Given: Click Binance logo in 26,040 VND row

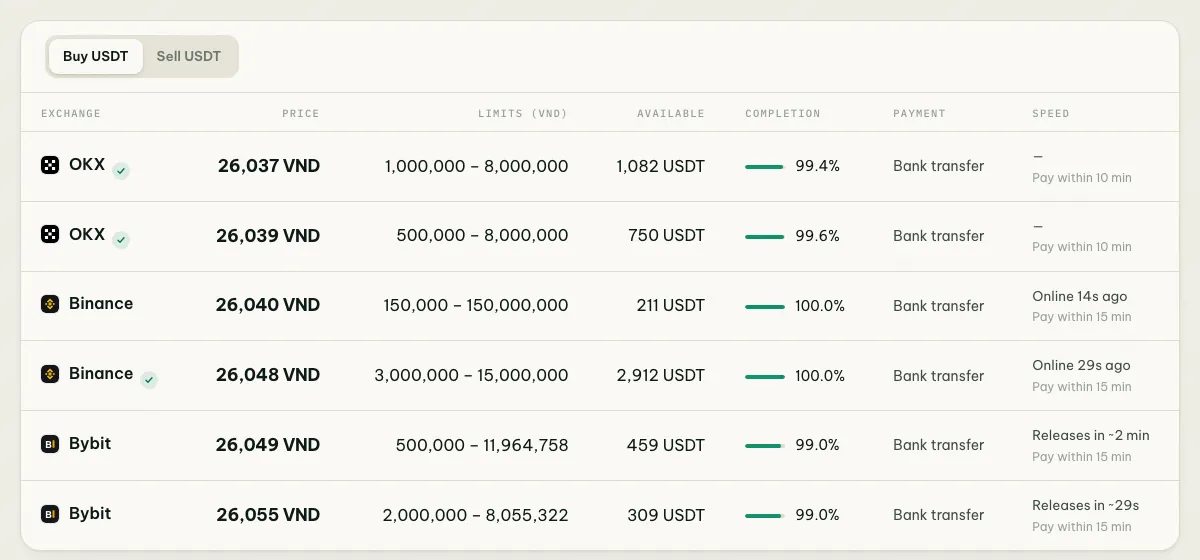Looking at the screenshot, I should tap(50, 304).
